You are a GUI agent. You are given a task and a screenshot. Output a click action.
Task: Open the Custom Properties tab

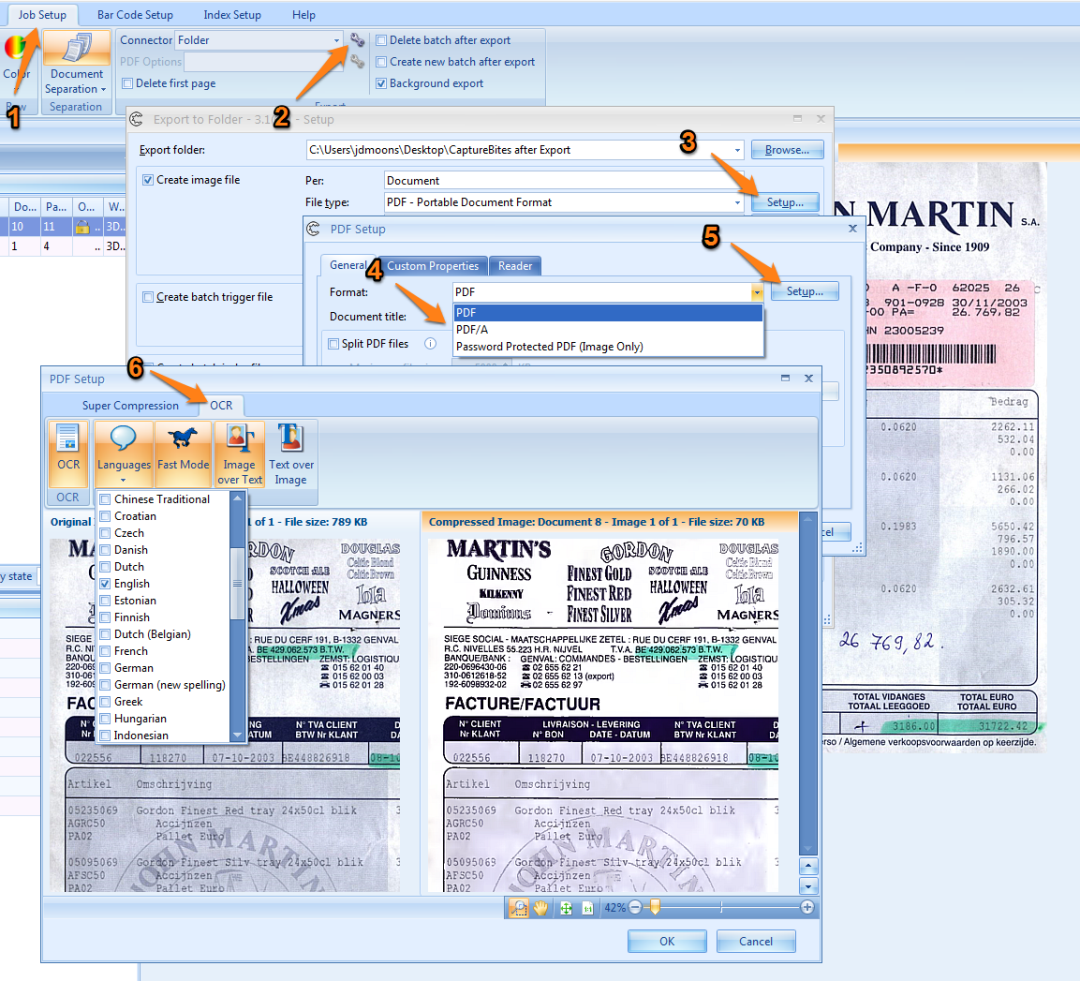pos(433,266)
